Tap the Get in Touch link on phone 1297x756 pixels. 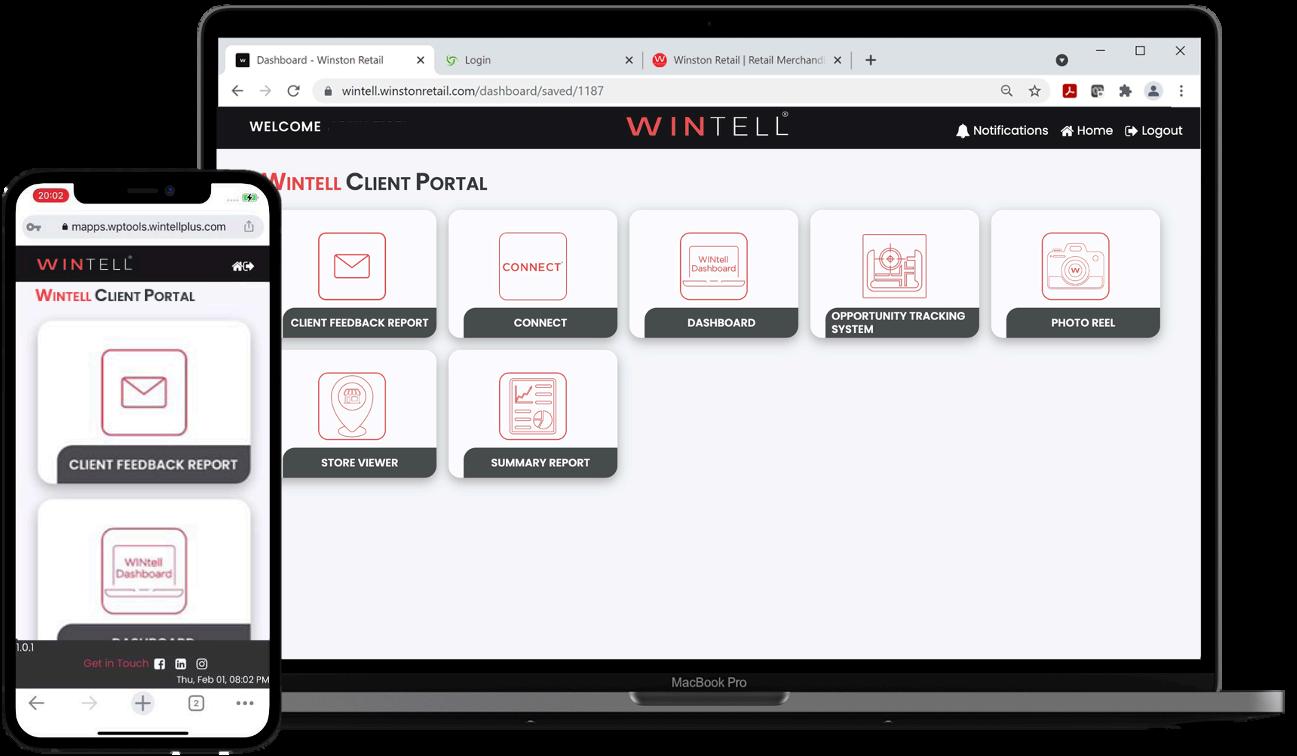(x=116, y=663)
